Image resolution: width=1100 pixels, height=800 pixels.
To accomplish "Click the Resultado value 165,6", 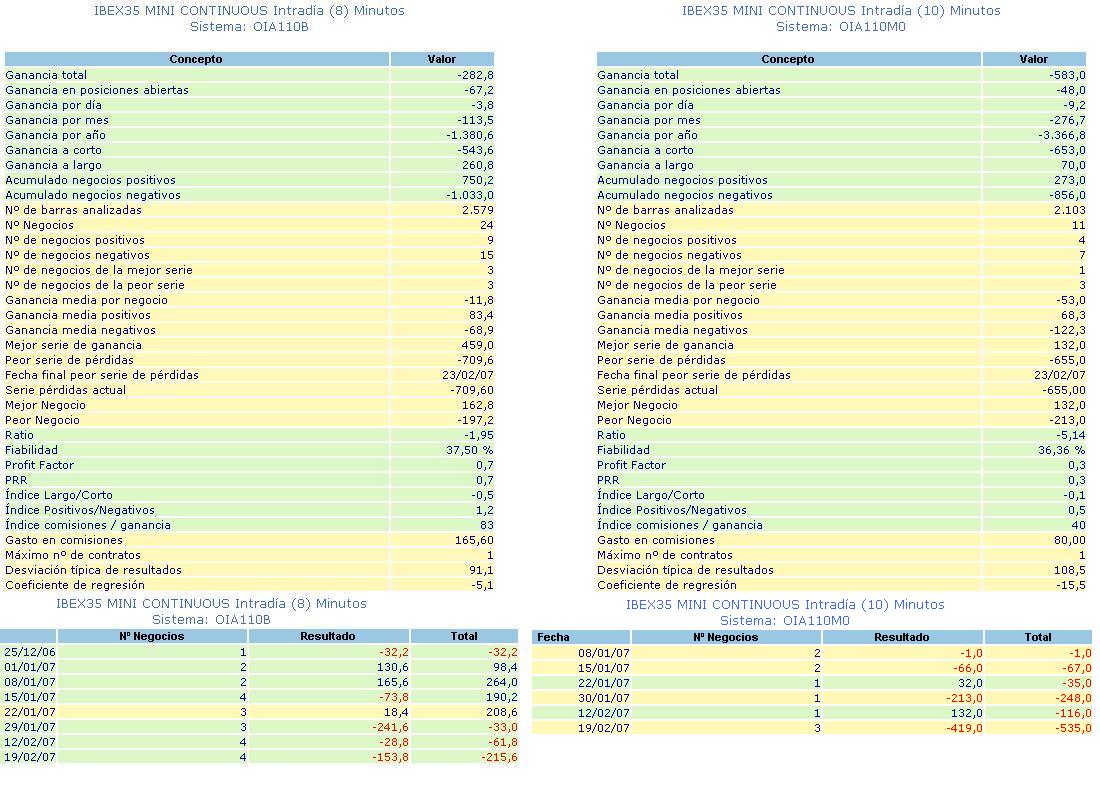I will click(393, 682).
